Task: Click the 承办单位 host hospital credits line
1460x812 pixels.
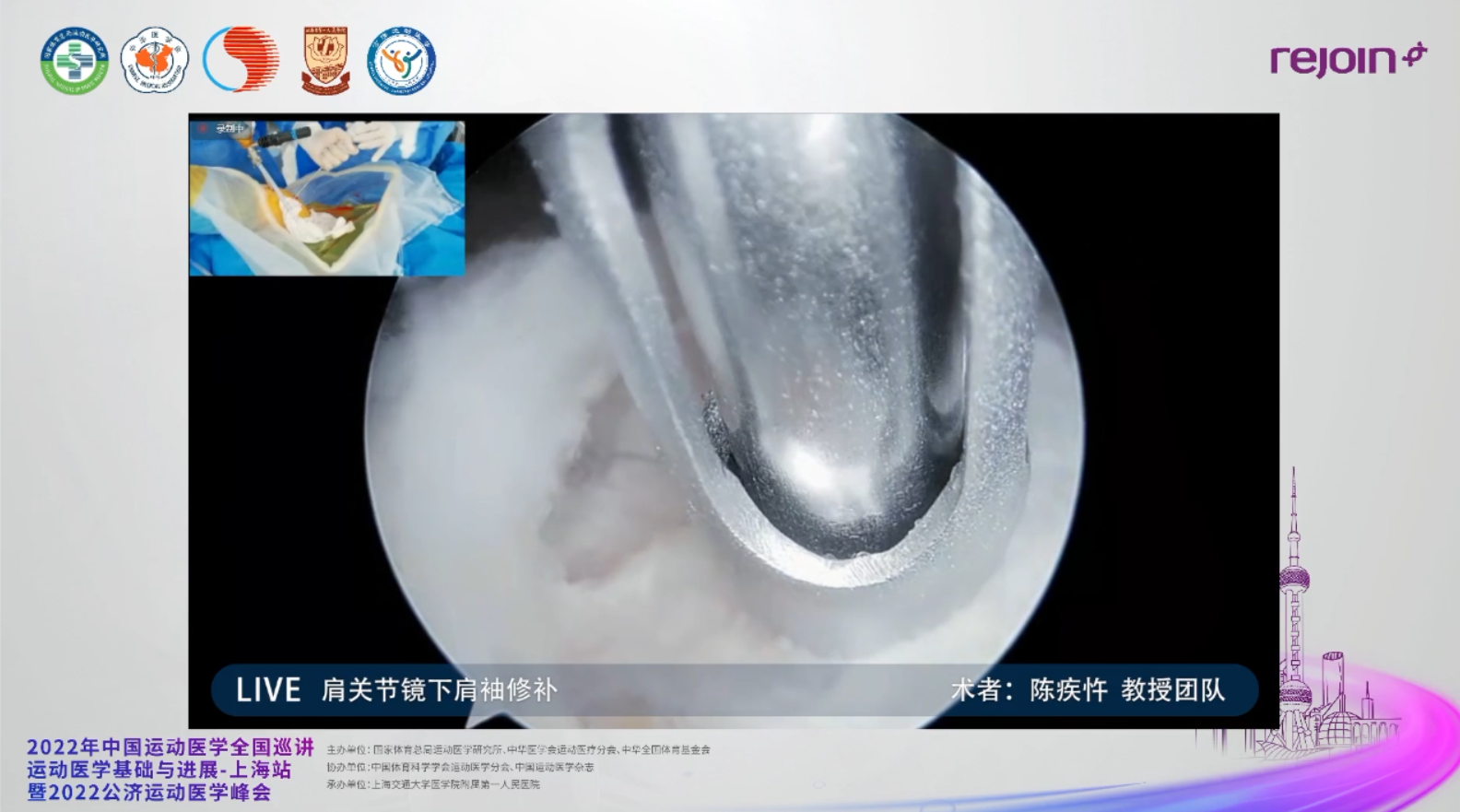Action: (x=432, y=784)
